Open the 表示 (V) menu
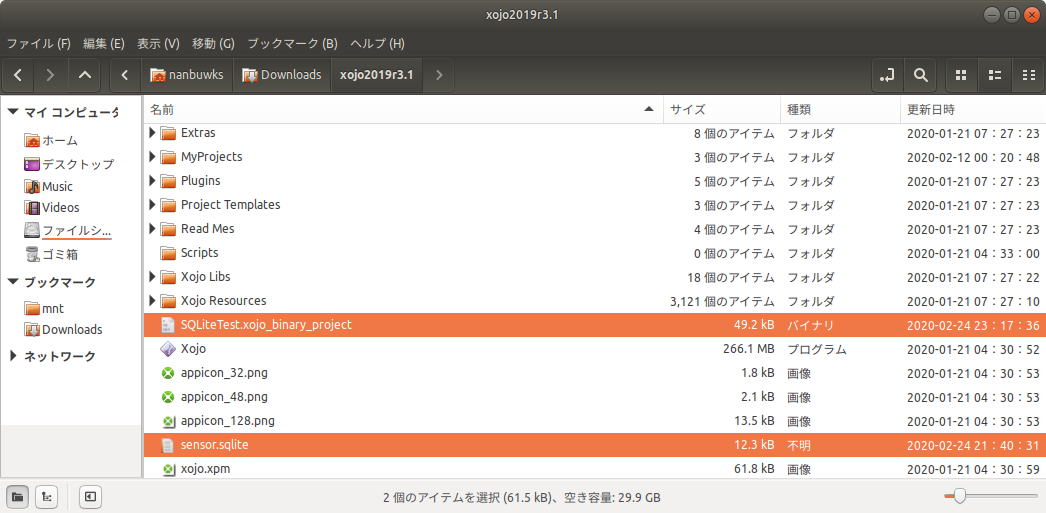1046x513 pixels. [x=159, y=44]
